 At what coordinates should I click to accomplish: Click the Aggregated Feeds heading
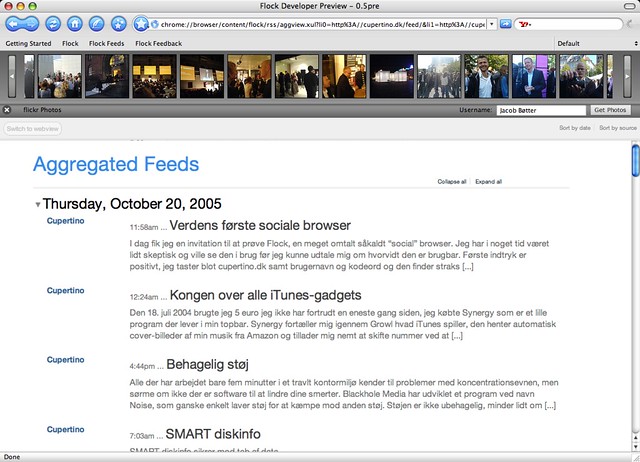116,164
